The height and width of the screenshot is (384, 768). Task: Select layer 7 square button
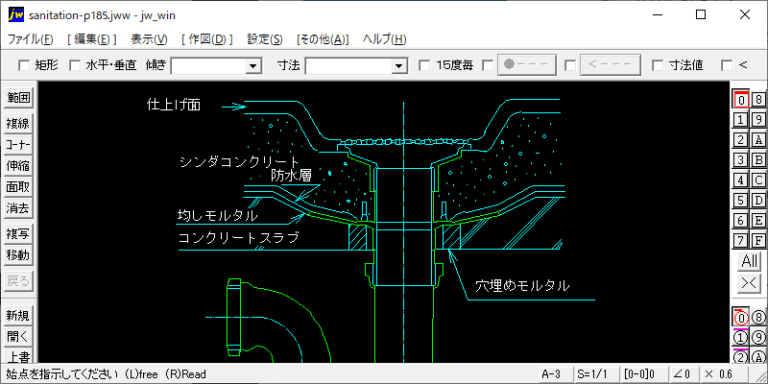[742, 240]
